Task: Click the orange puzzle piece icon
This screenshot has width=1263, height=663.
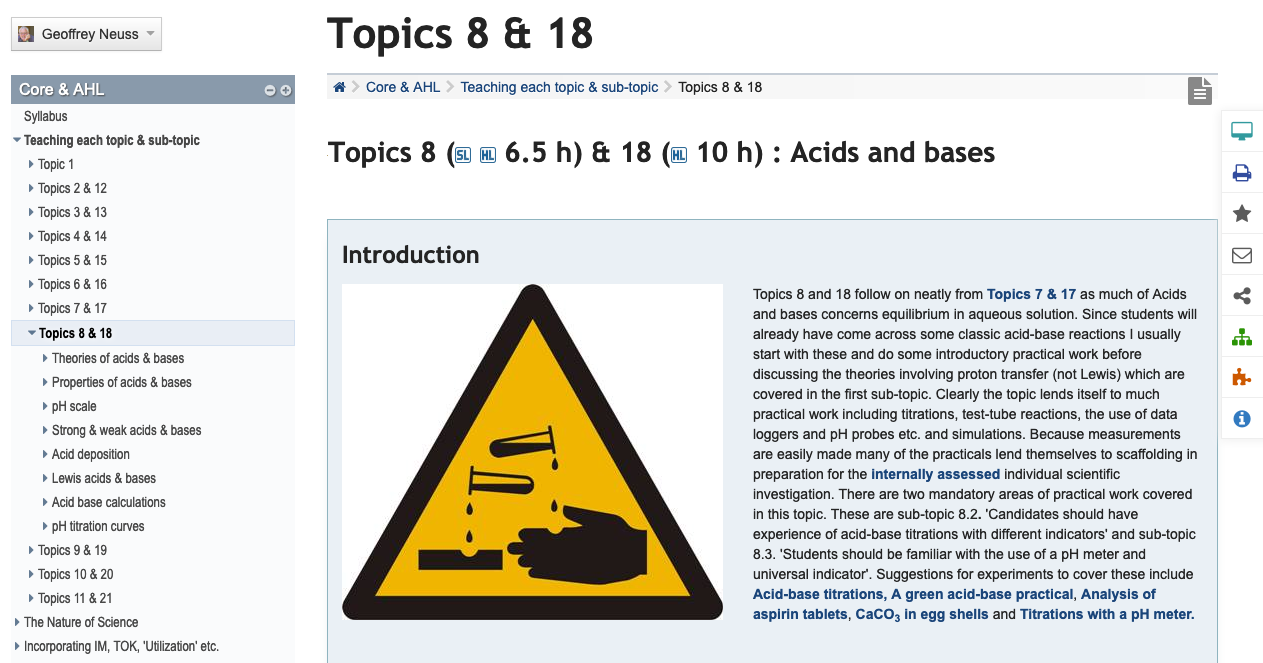Action: 1242,378
